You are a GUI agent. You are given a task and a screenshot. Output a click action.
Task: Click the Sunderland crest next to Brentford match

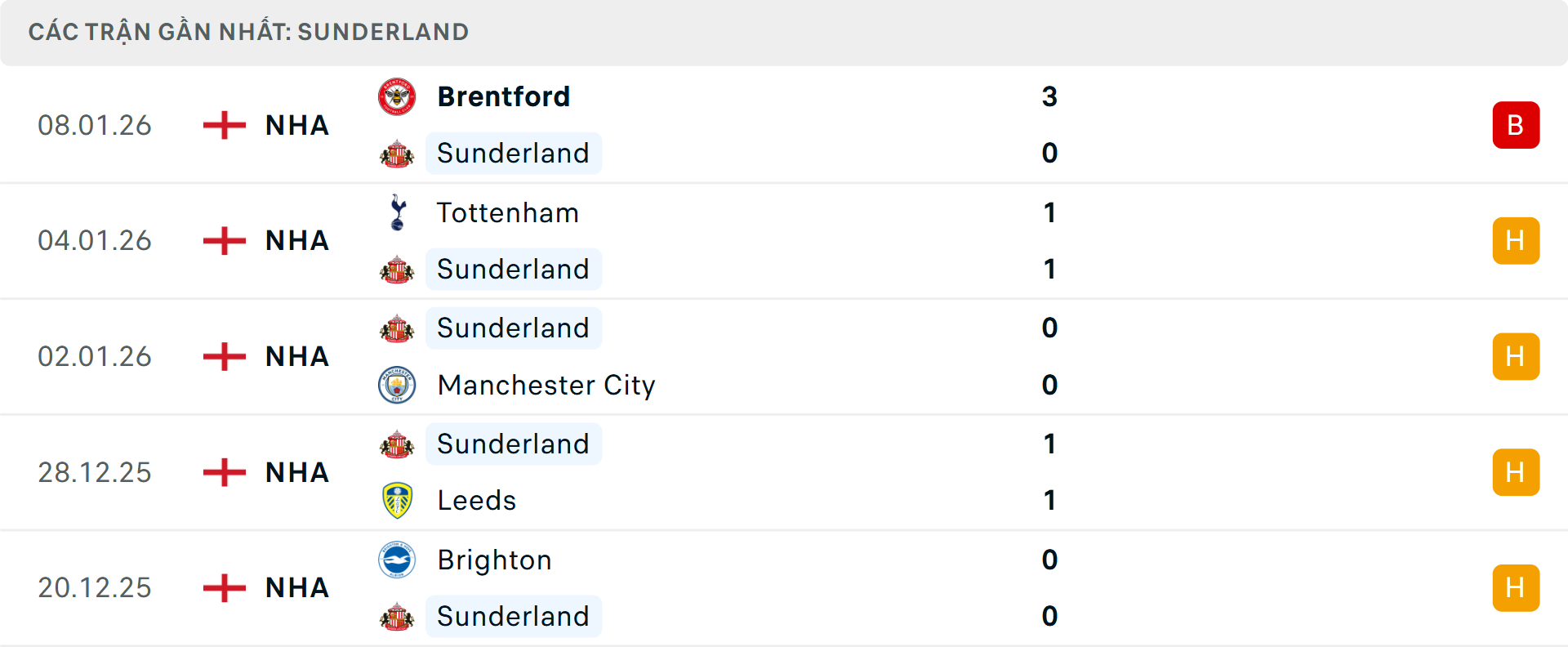click(x=398, y=153)
